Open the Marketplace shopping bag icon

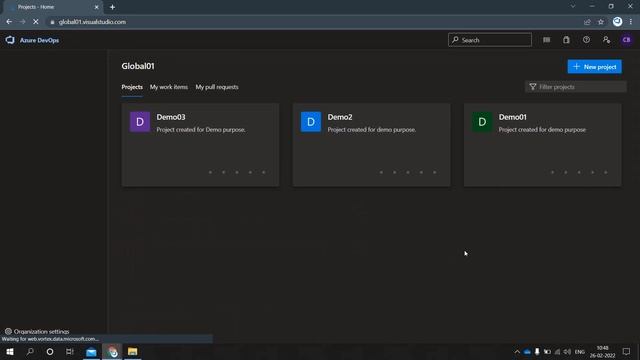[x=566, y=40]
